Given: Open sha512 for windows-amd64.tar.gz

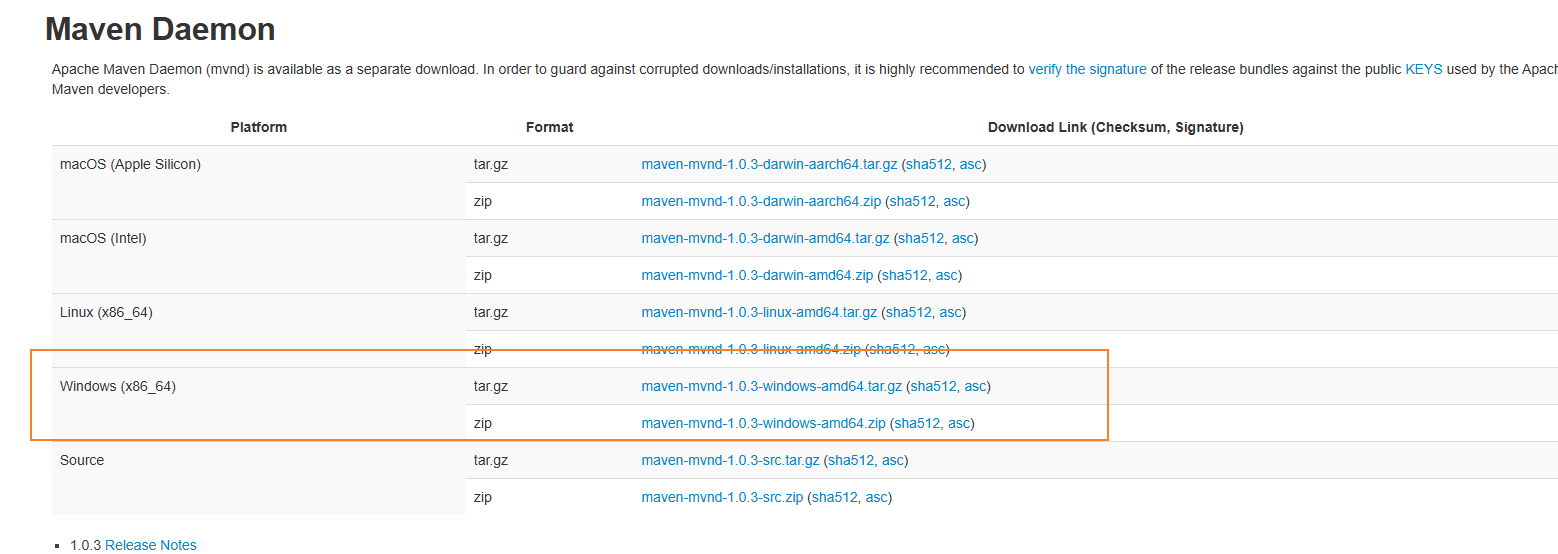Looking at the screenshot, I should point(933,386).
